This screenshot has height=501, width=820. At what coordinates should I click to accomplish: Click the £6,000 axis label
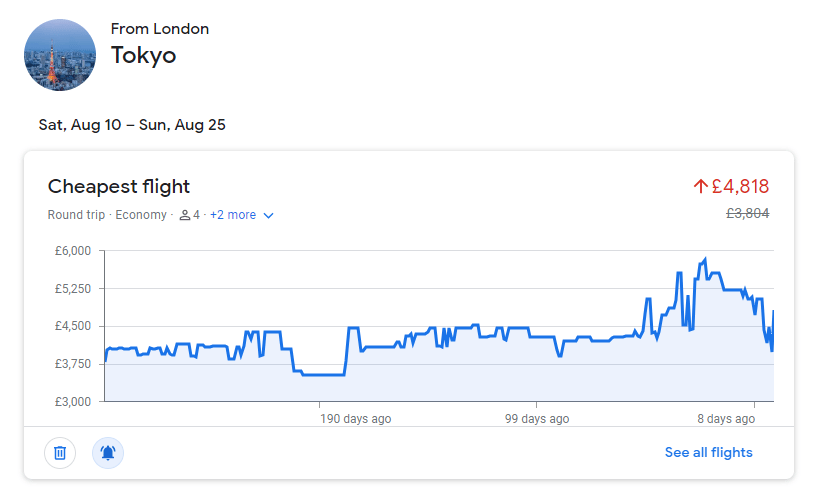click(73, 250)
